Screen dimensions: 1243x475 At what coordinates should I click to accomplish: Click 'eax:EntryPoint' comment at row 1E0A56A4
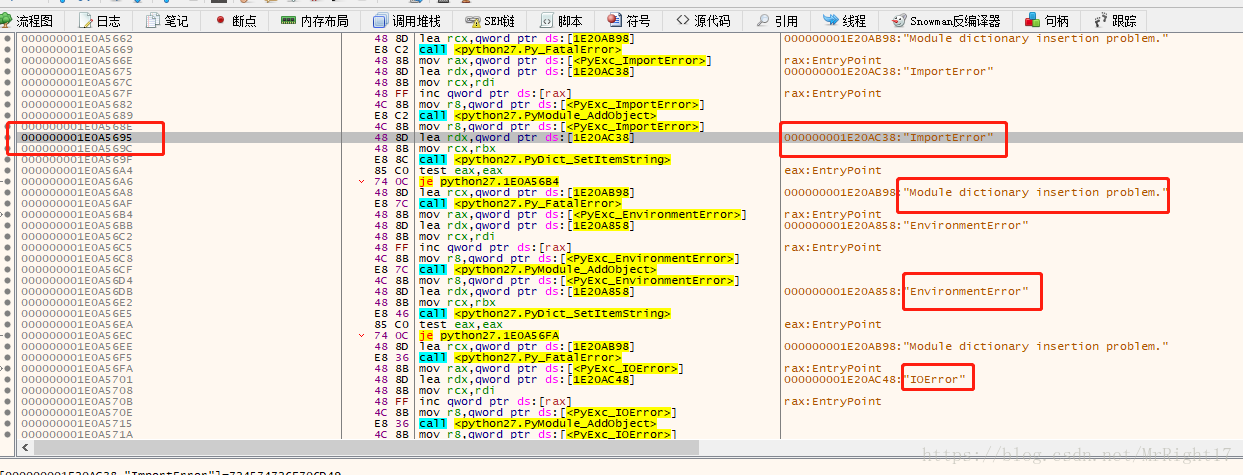pos(833,170)
